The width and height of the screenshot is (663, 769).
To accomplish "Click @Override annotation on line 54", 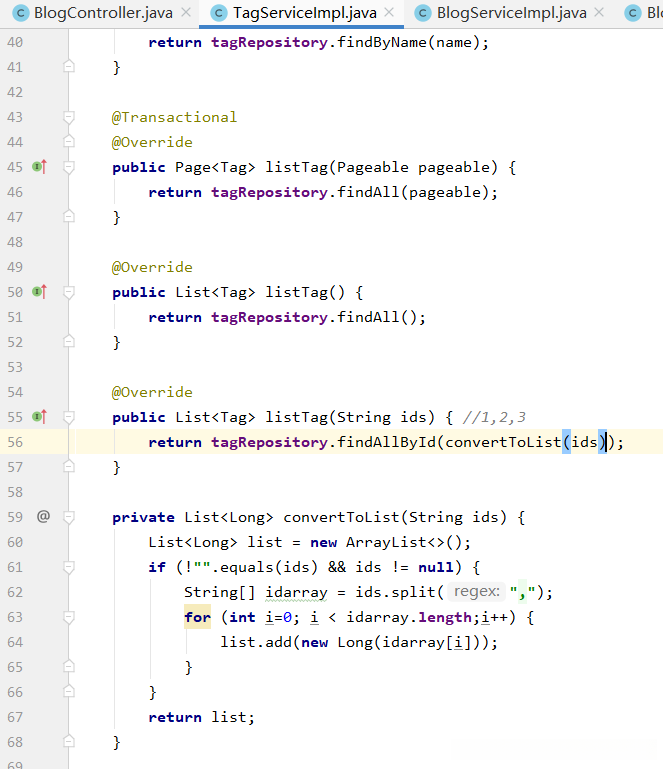I will (x=152, y=392).
